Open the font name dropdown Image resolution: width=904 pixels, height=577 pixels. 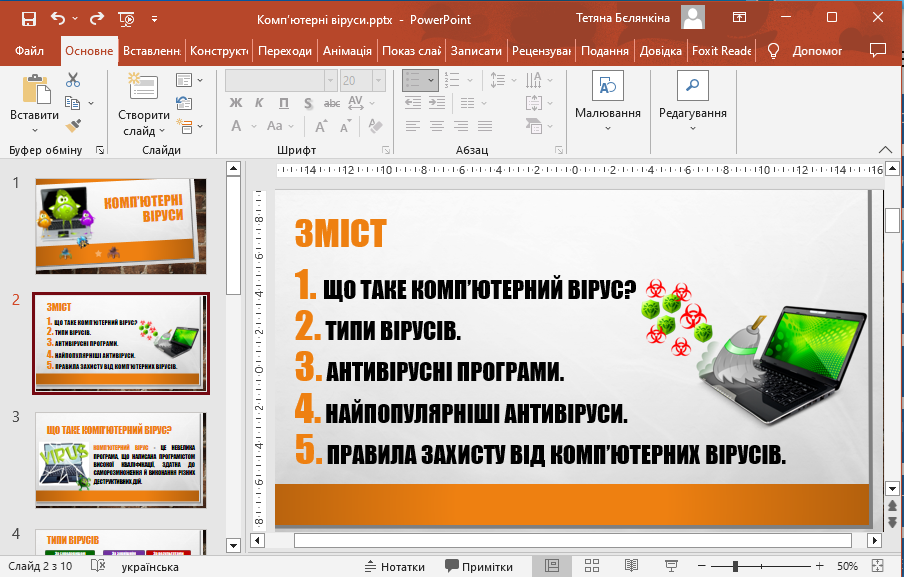coord(331,81)
